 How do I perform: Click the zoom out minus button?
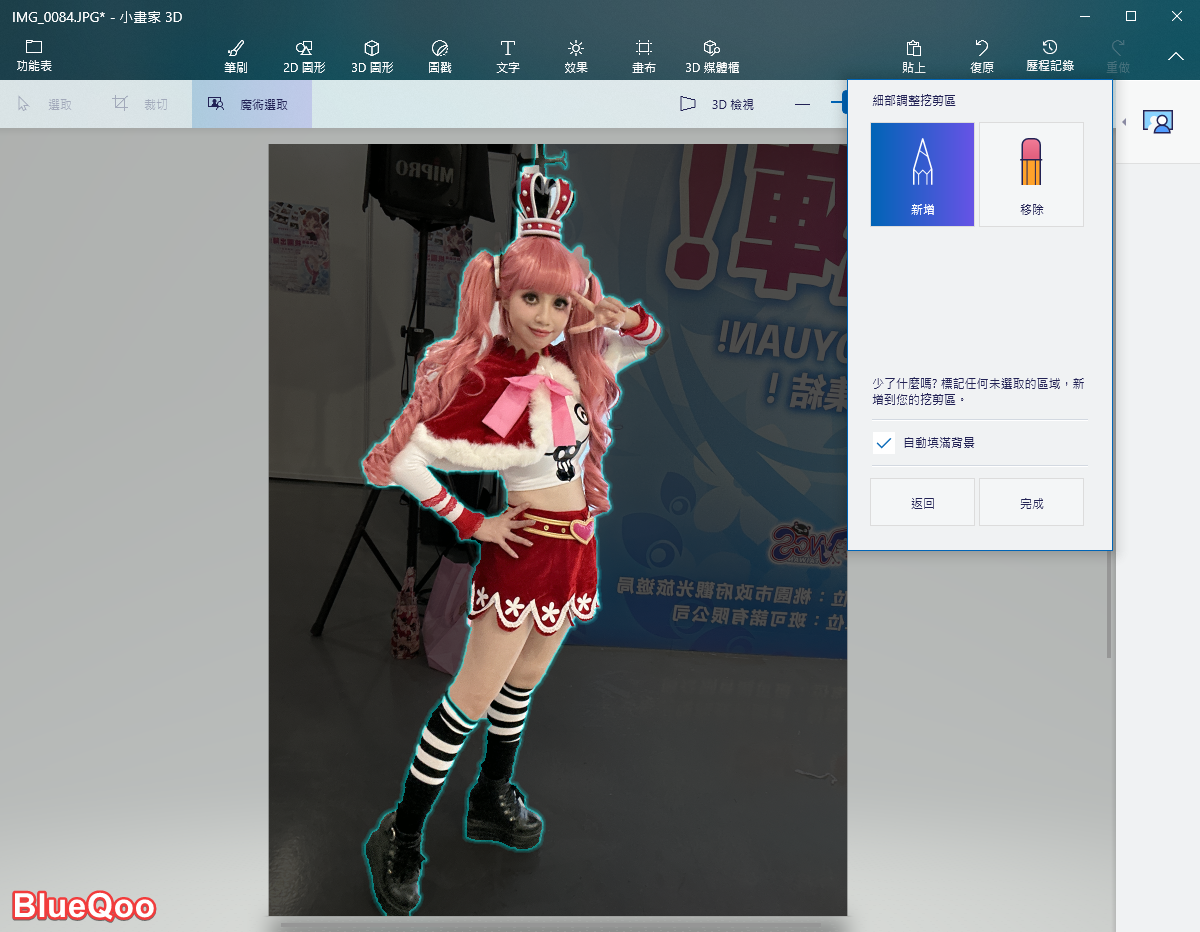802,104
